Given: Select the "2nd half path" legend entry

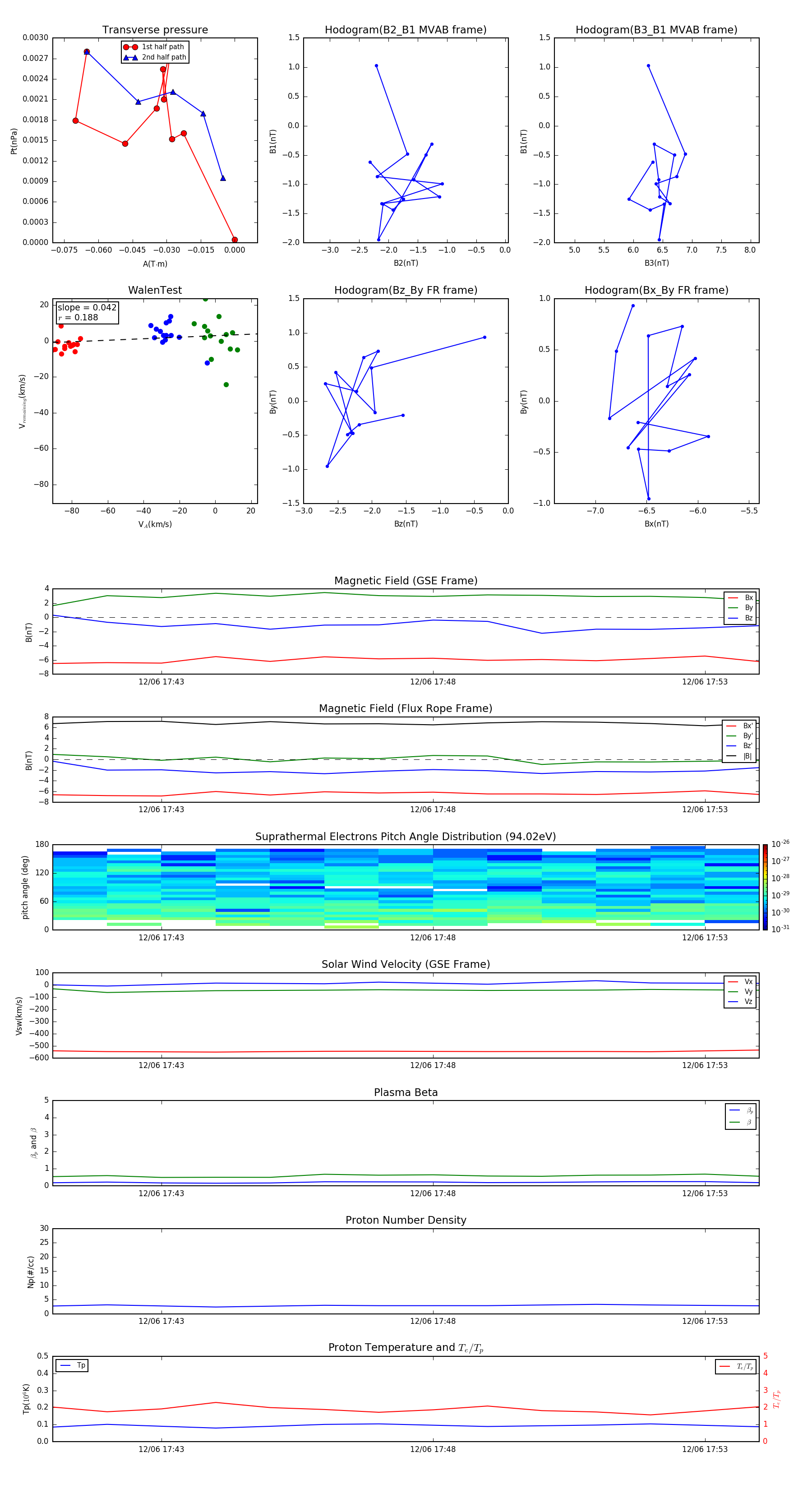Looking at the screenshot, I should click(x=155, y=57).
